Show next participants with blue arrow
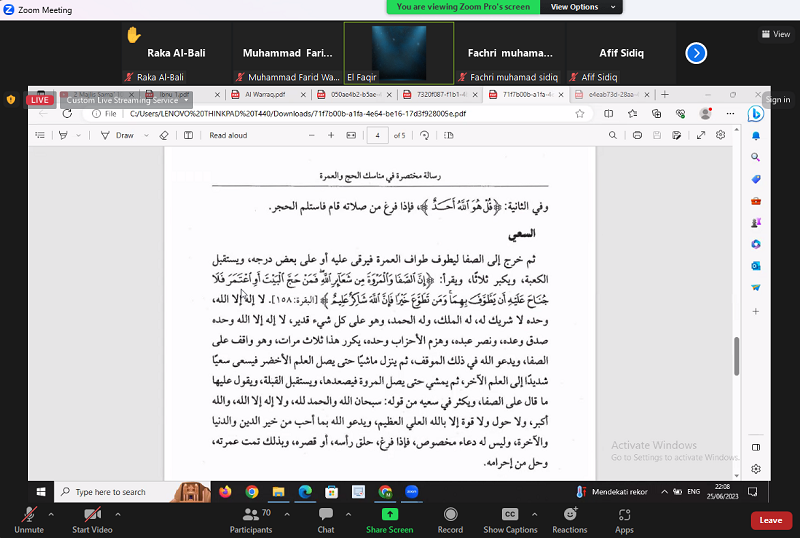Screen dimensions: 800x538 [x=696, y=53]
